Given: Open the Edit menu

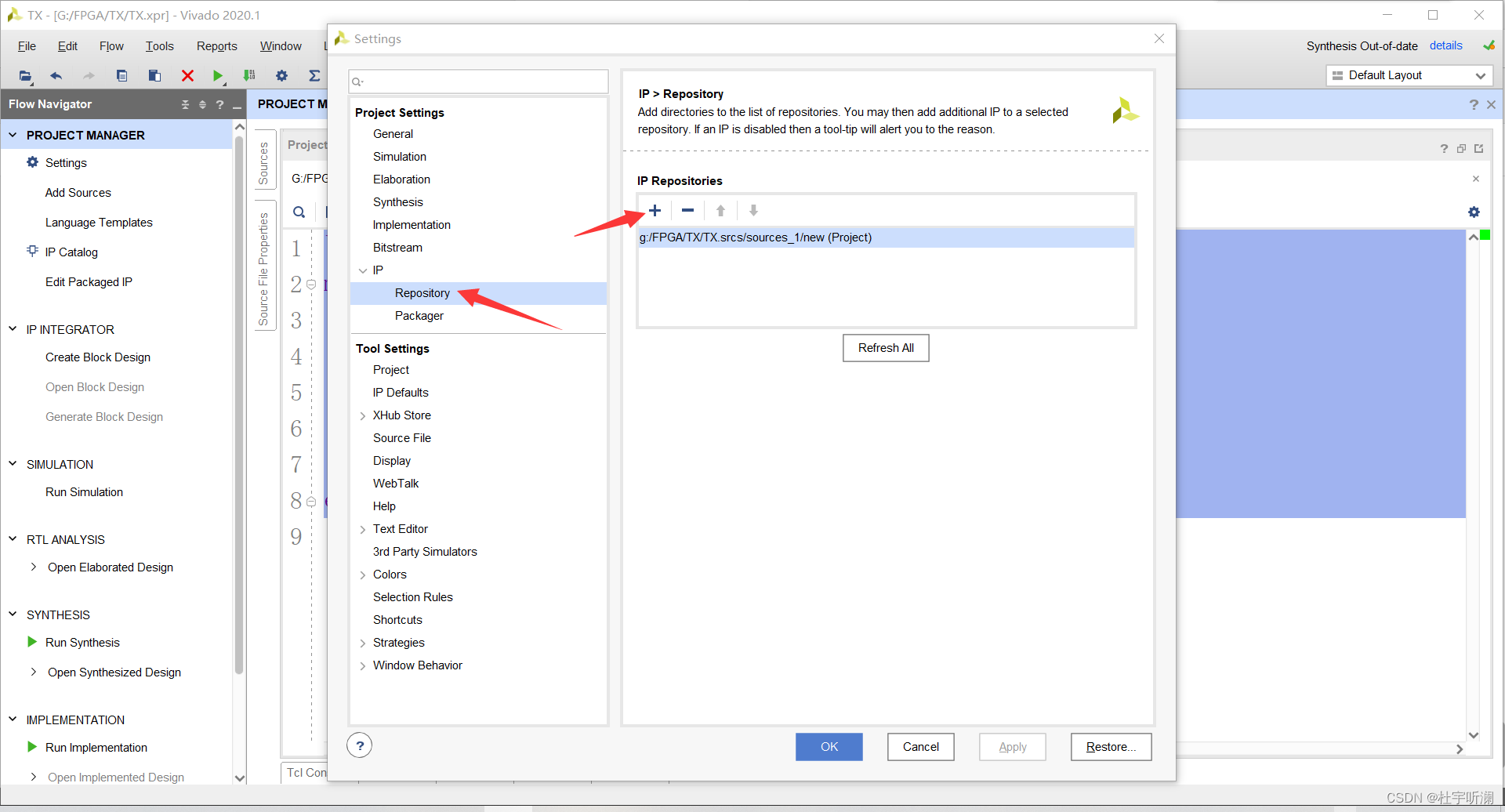Looking at the screenshot, I should (x=67, y=46).
